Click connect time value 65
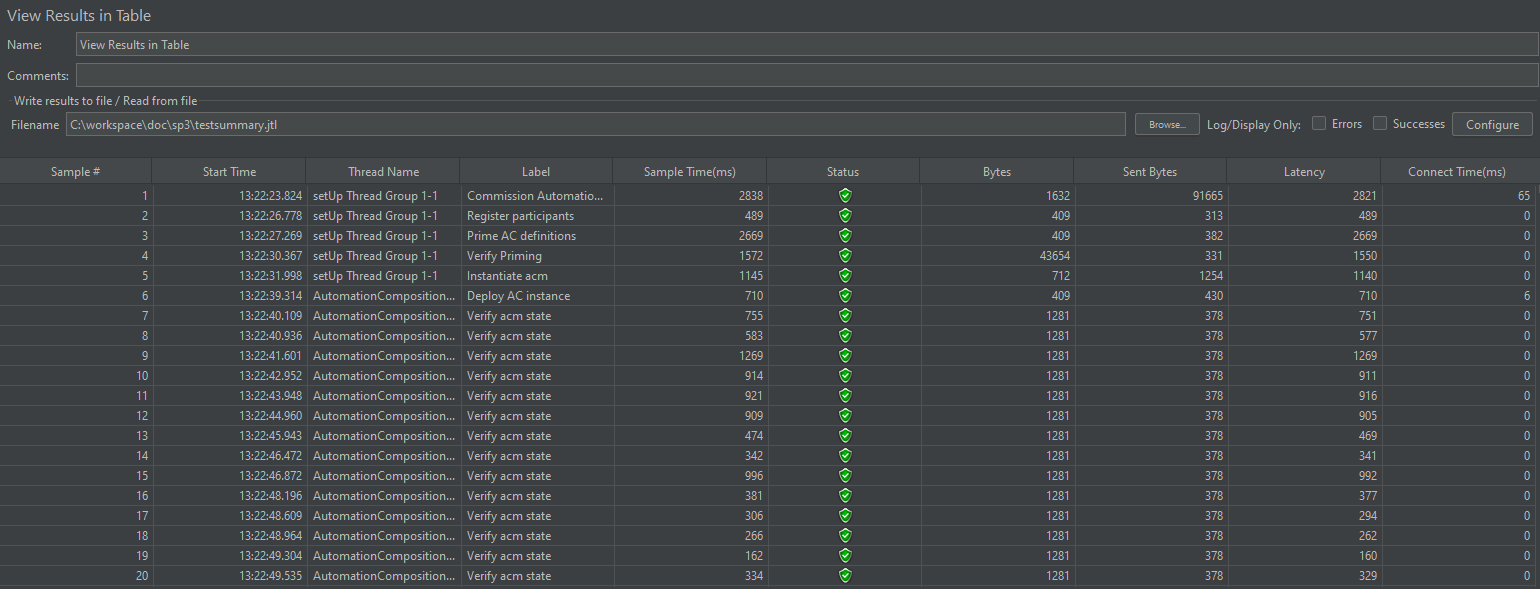 [1523, 196]
